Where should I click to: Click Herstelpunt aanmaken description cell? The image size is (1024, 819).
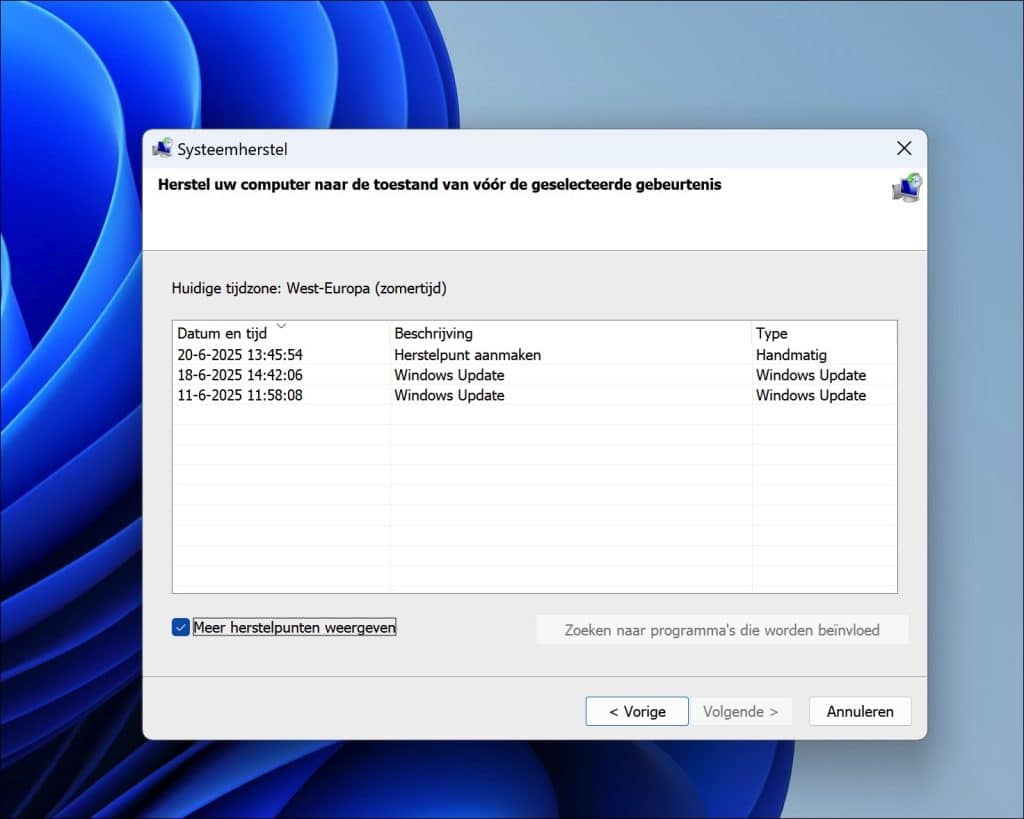[468, 355]
